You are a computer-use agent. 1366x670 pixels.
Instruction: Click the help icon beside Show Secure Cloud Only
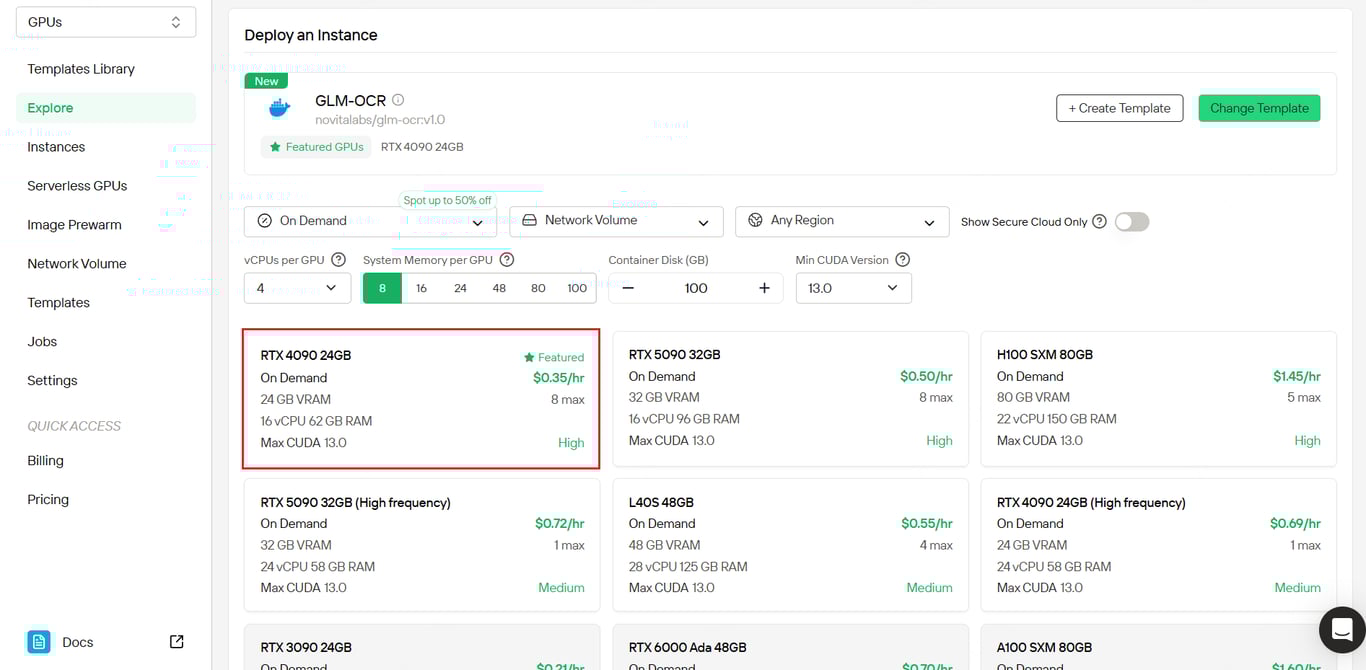pos(1100,221)
